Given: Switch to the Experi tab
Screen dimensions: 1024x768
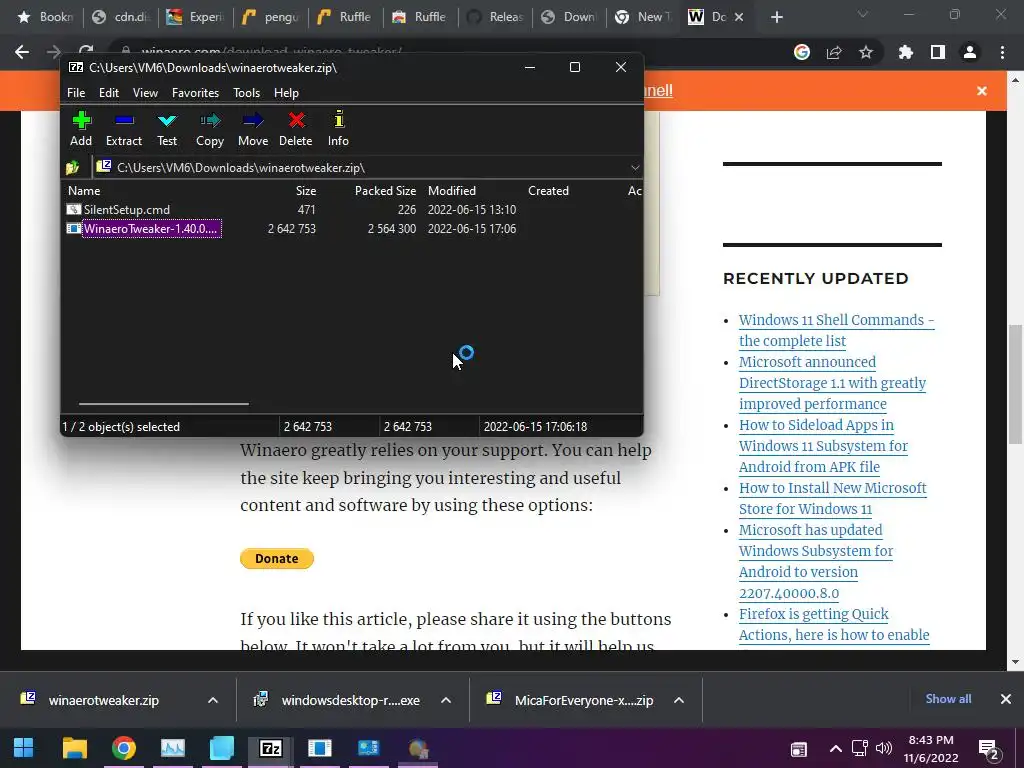Looking at the screenshot, I should click(196, 17).
